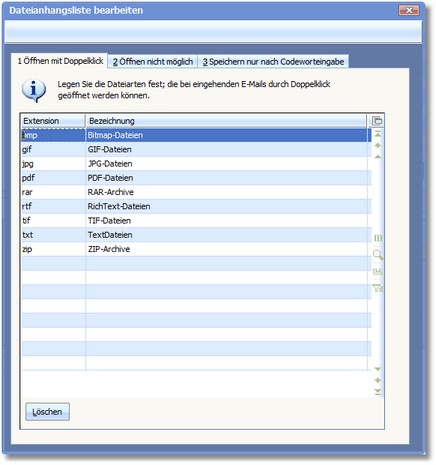
Task: Sort by Extension column header
Action: [54, 121]
